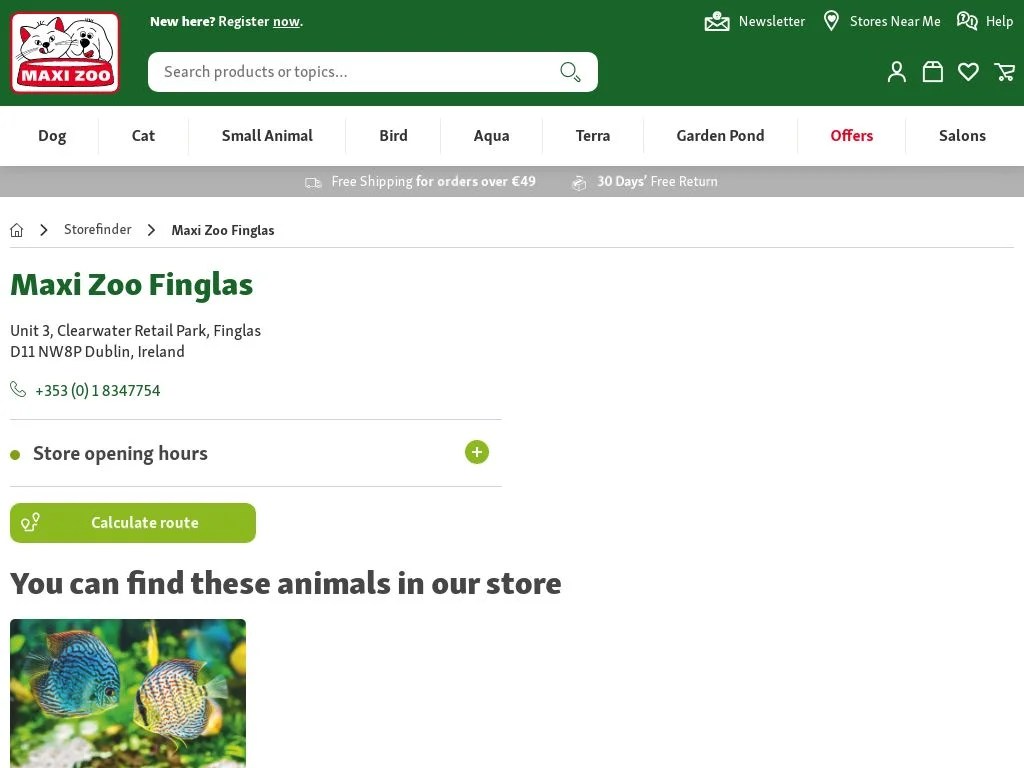Click the breadcrumb home icon
1024x768 pixels.
(x=16, y=229)
